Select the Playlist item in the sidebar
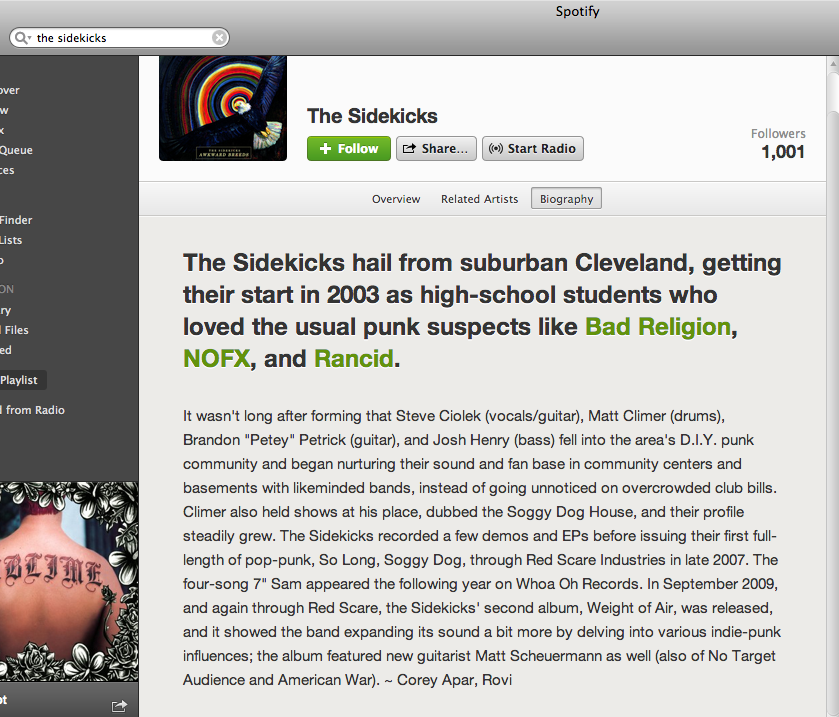Viewport: 839px width, 717px height. coord(19,380)
